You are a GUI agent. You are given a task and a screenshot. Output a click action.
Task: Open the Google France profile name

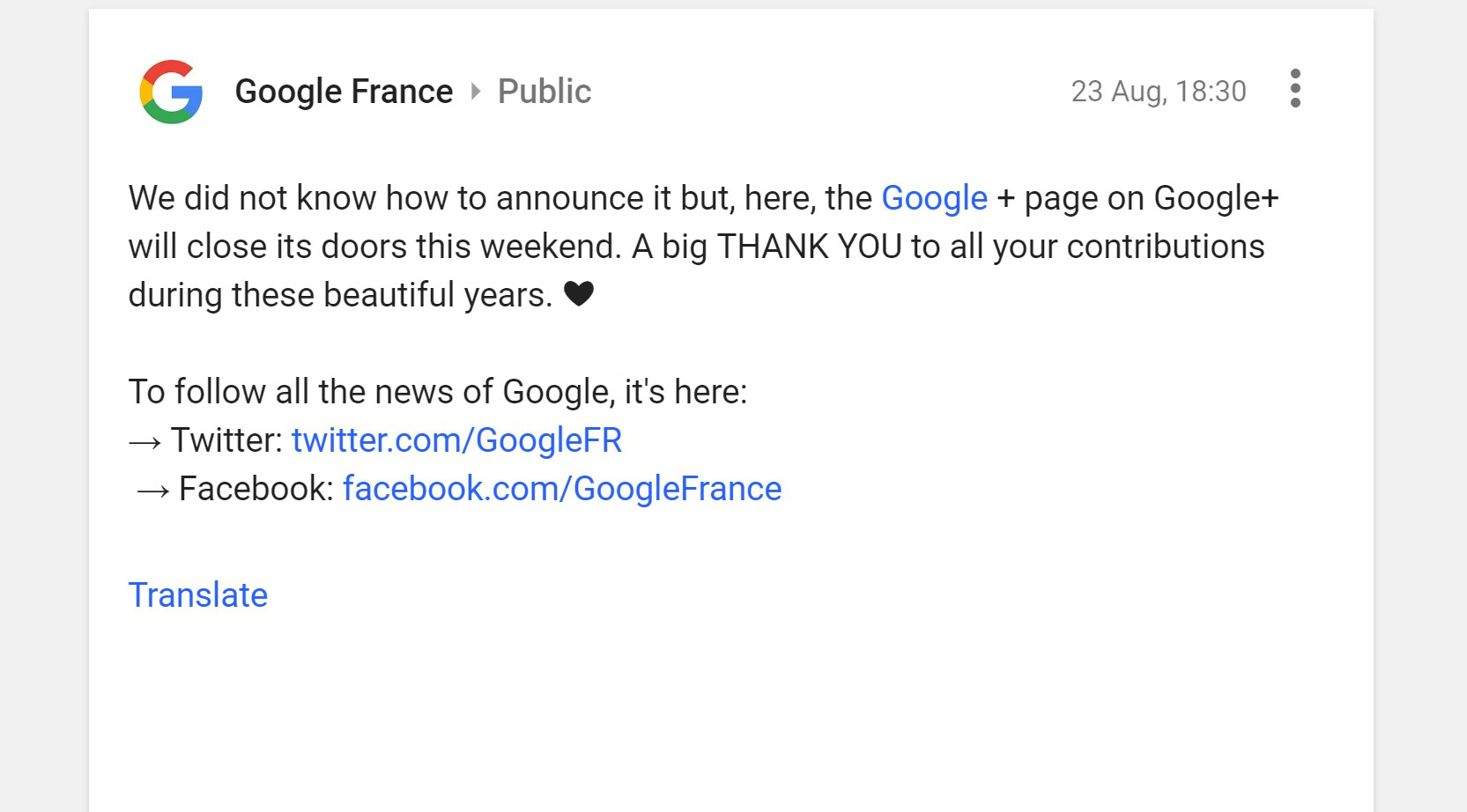(x=344, y=92)
